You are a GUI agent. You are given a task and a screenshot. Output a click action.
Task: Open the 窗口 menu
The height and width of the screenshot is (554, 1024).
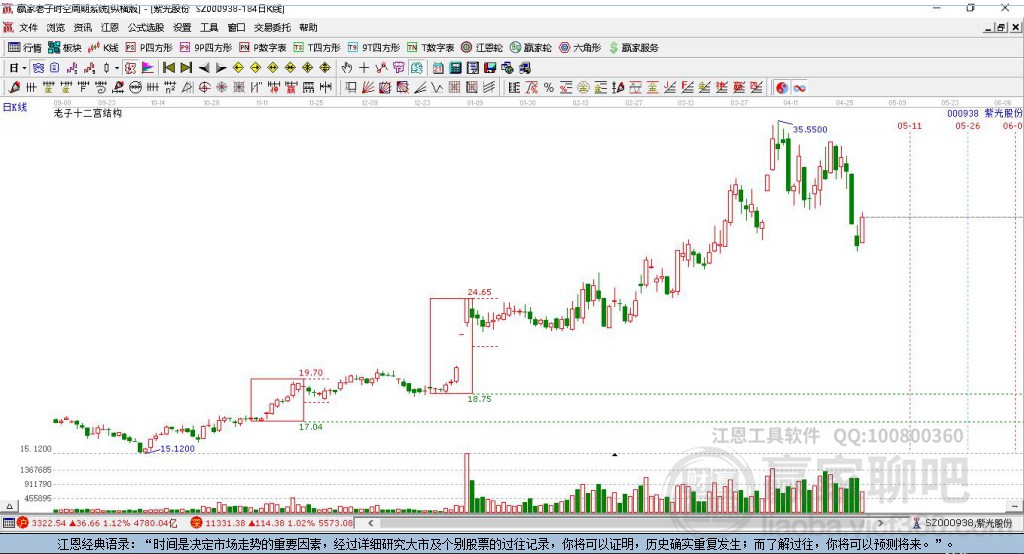(236, 27)
